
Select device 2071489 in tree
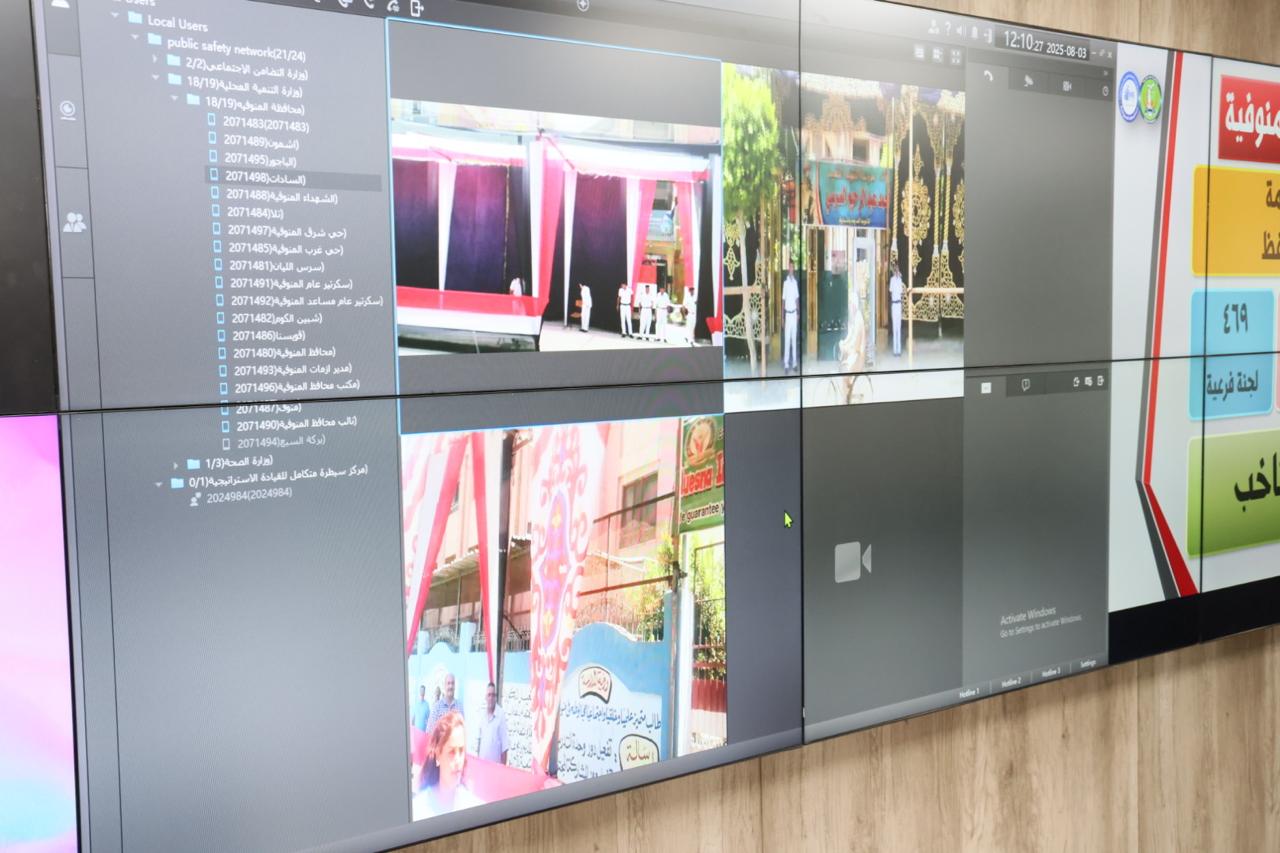click(252, 142)
